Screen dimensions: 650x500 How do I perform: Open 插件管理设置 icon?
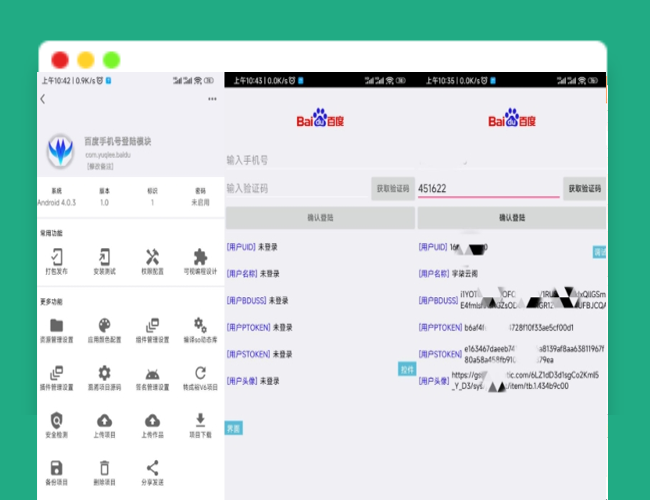[57, 373]
